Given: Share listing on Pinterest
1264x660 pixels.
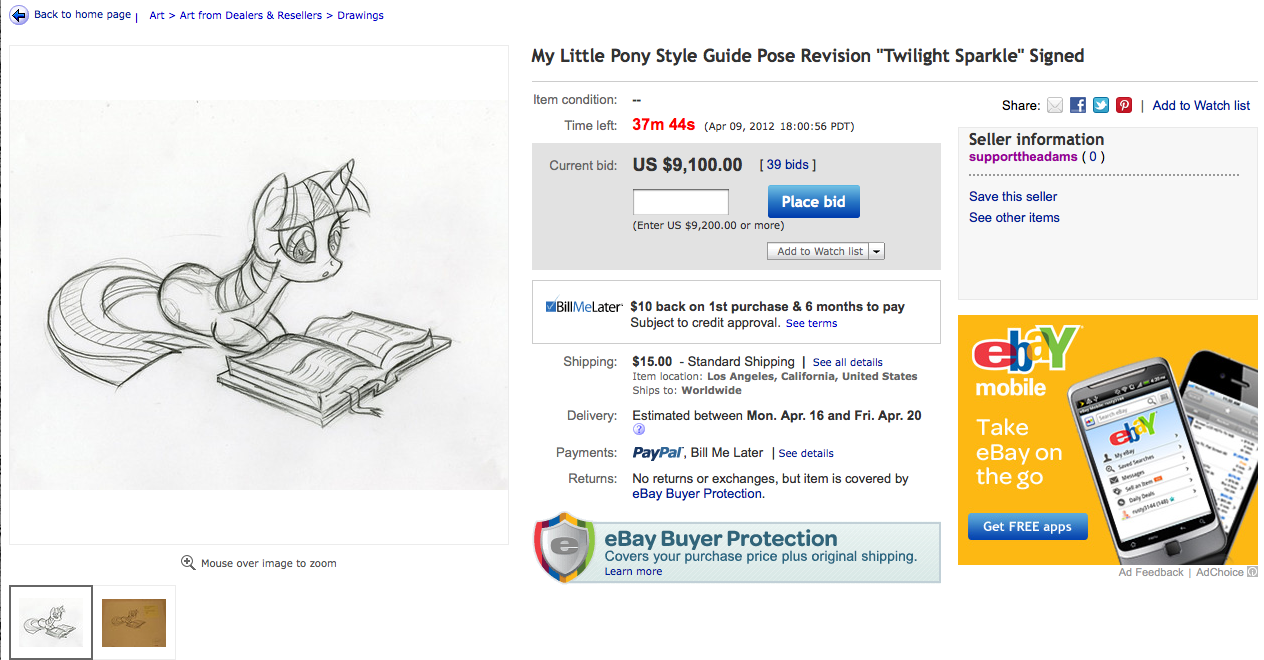Looking at the screenshot, I should tap(1124, 105).
